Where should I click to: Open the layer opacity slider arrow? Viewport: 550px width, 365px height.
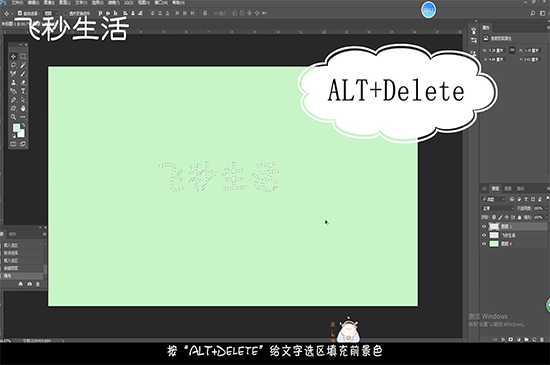[x=546, y=208]
